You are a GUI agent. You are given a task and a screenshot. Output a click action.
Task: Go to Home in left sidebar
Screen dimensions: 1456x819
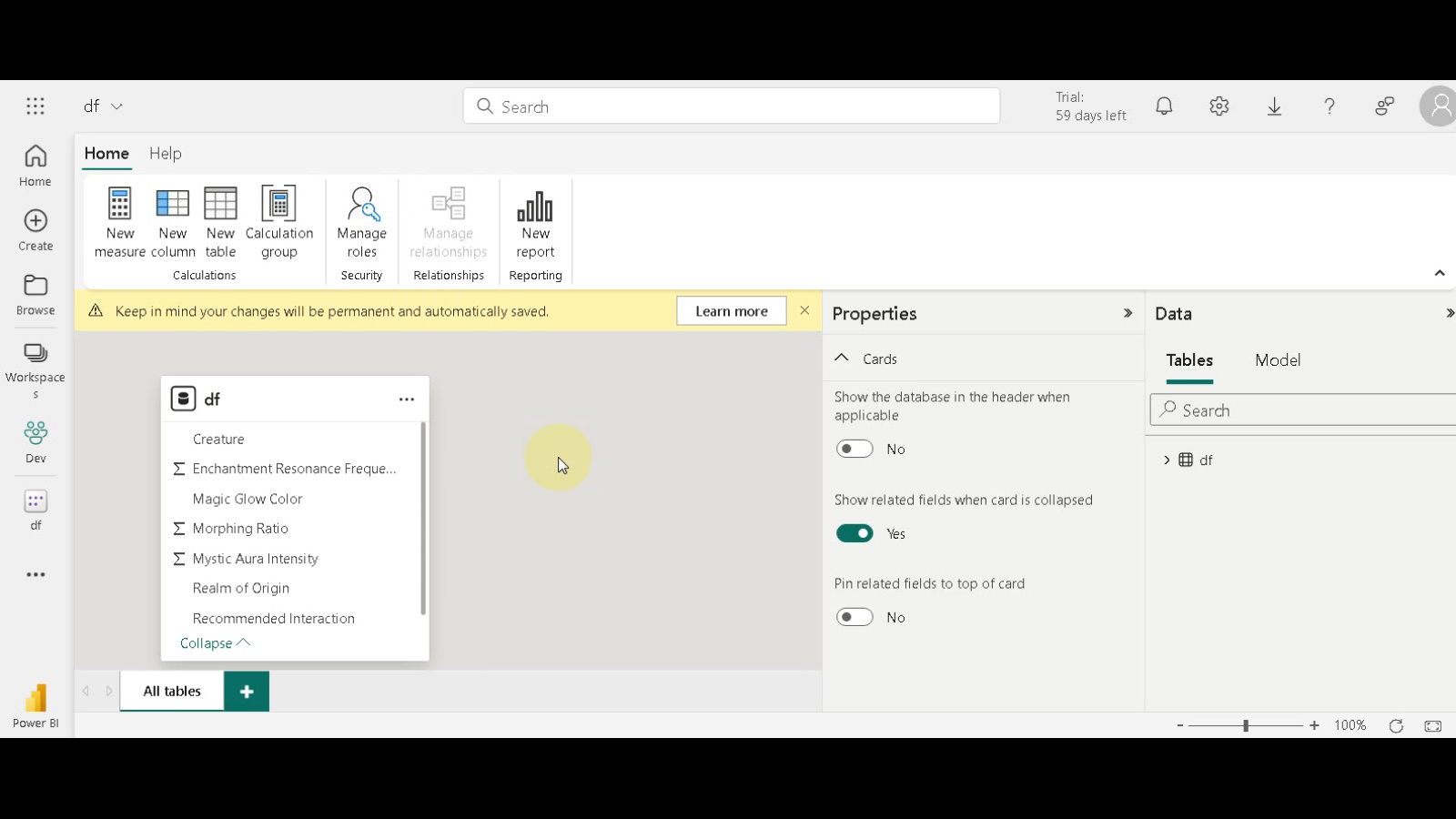[35, 166]
